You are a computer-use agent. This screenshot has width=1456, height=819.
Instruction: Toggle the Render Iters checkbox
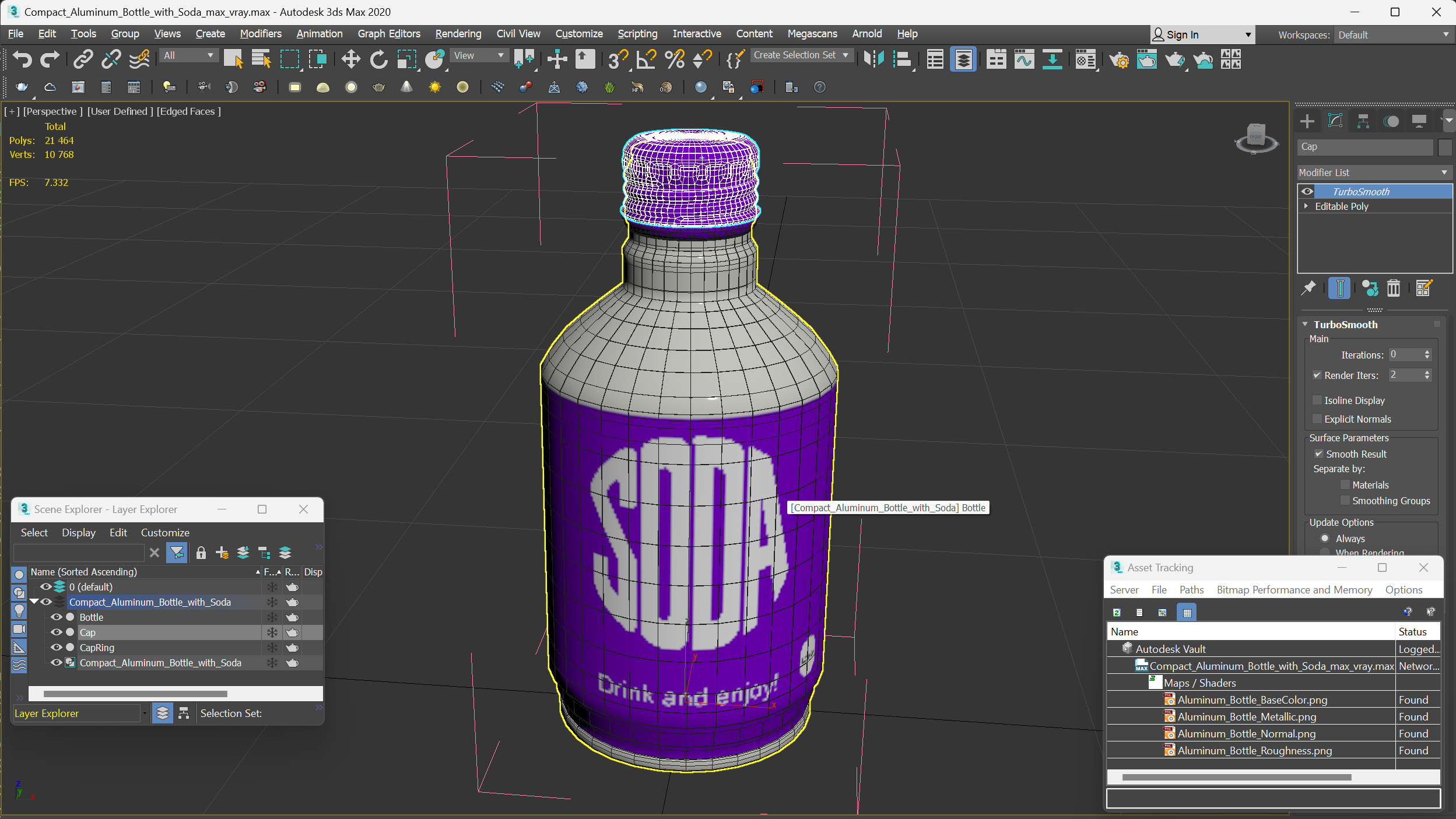(1316, 375)
